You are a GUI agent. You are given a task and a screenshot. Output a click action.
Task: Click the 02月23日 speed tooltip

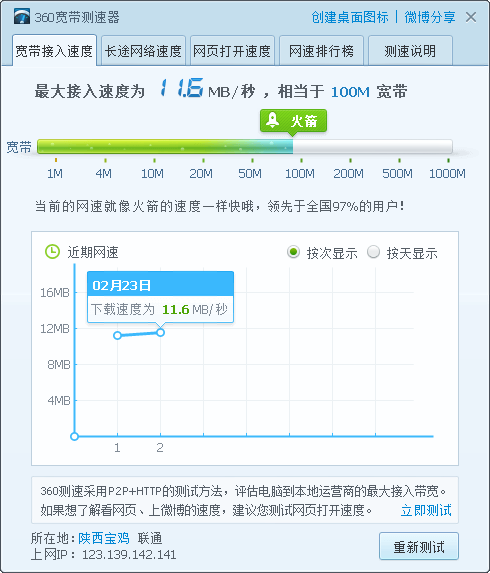(x=160, y=297)
